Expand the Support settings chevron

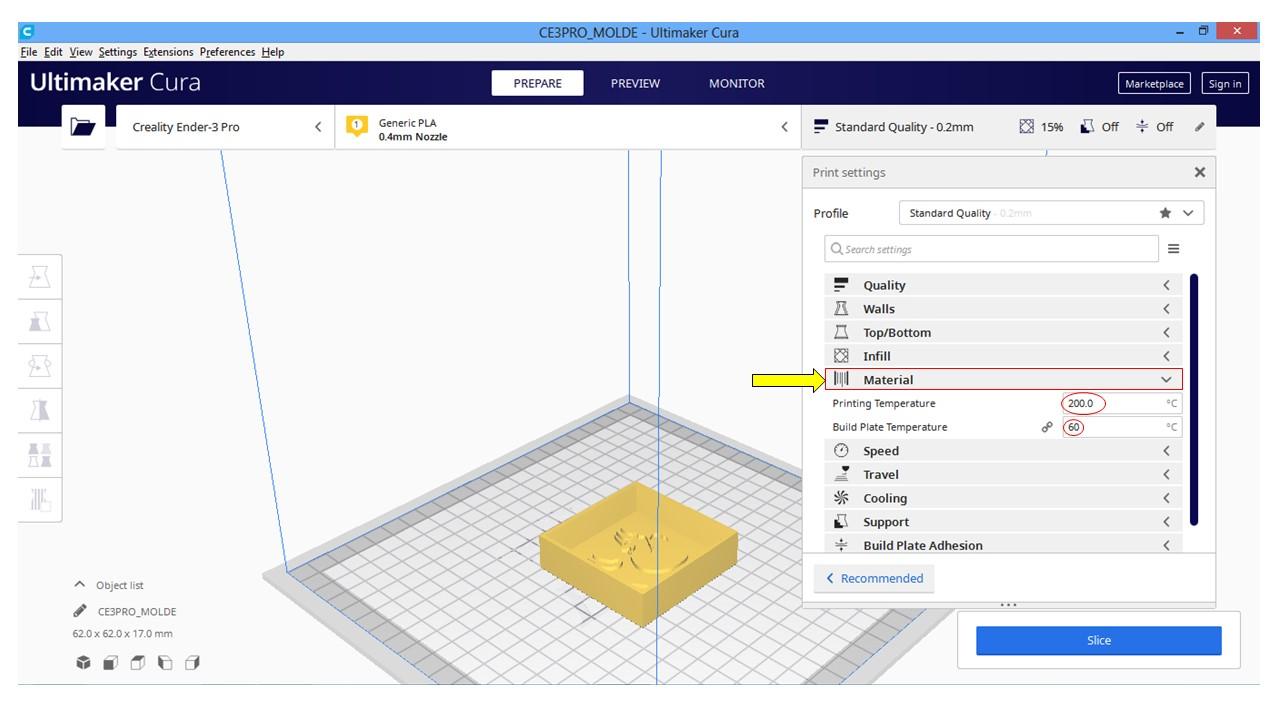(1166, 522)
